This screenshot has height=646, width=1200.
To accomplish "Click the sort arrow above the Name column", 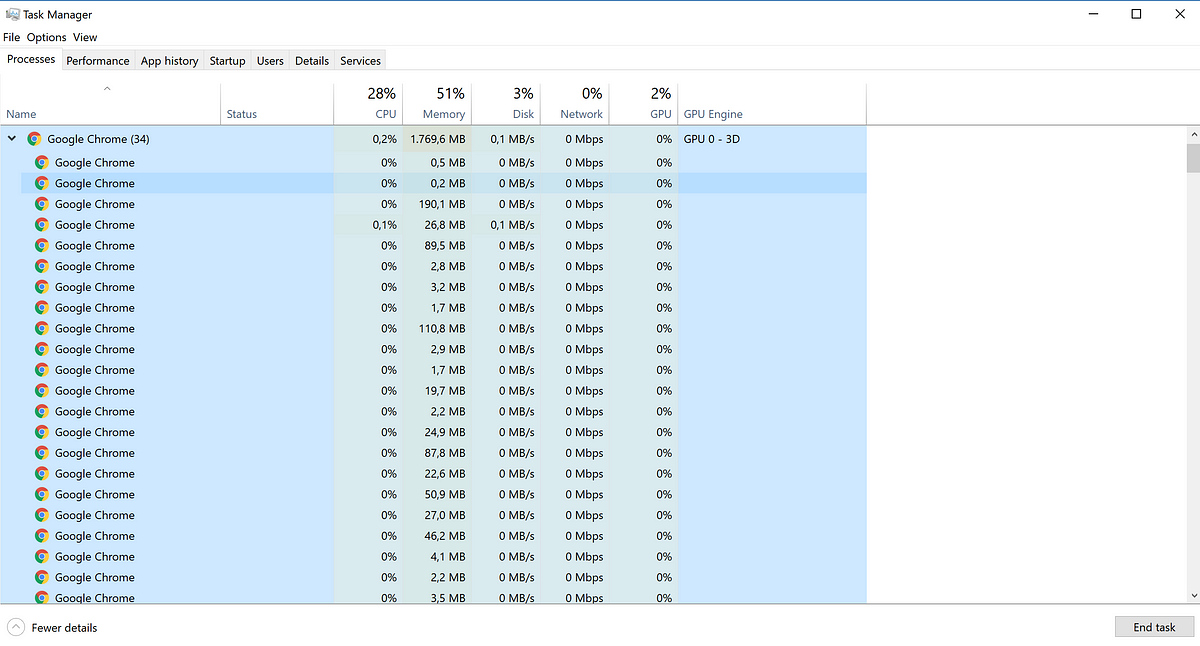I will click(x=107, y=89).
